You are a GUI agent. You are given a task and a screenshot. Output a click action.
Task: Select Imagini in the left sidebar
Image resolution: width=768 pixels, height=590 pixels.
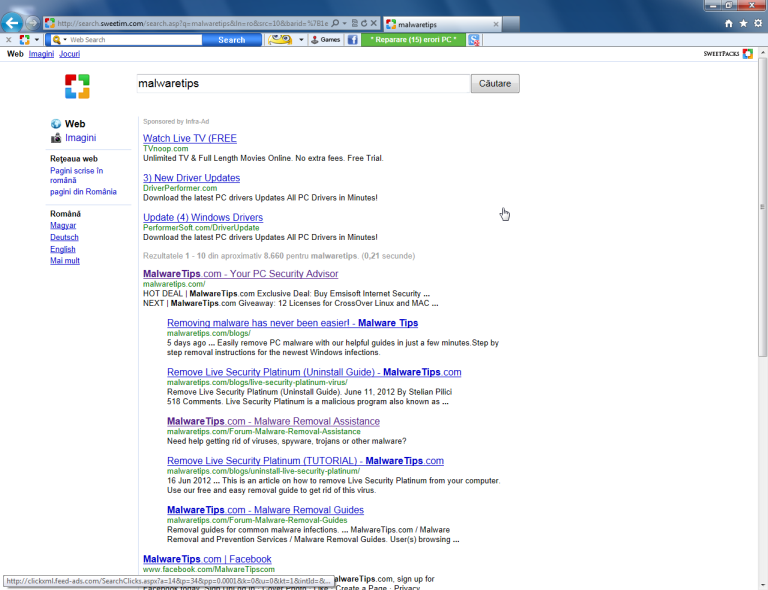click(x=80, y=138)
